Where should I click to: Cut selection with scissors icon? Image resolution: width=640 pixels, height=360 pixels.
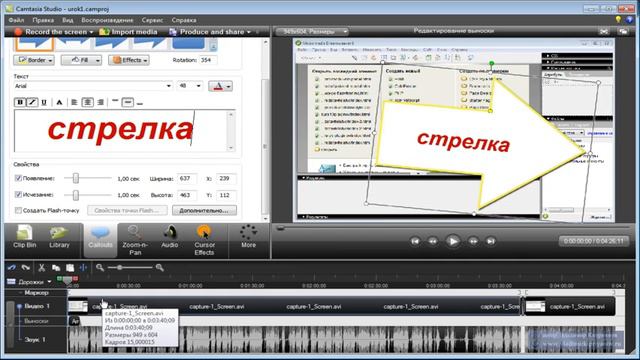(x=41, y=268)
